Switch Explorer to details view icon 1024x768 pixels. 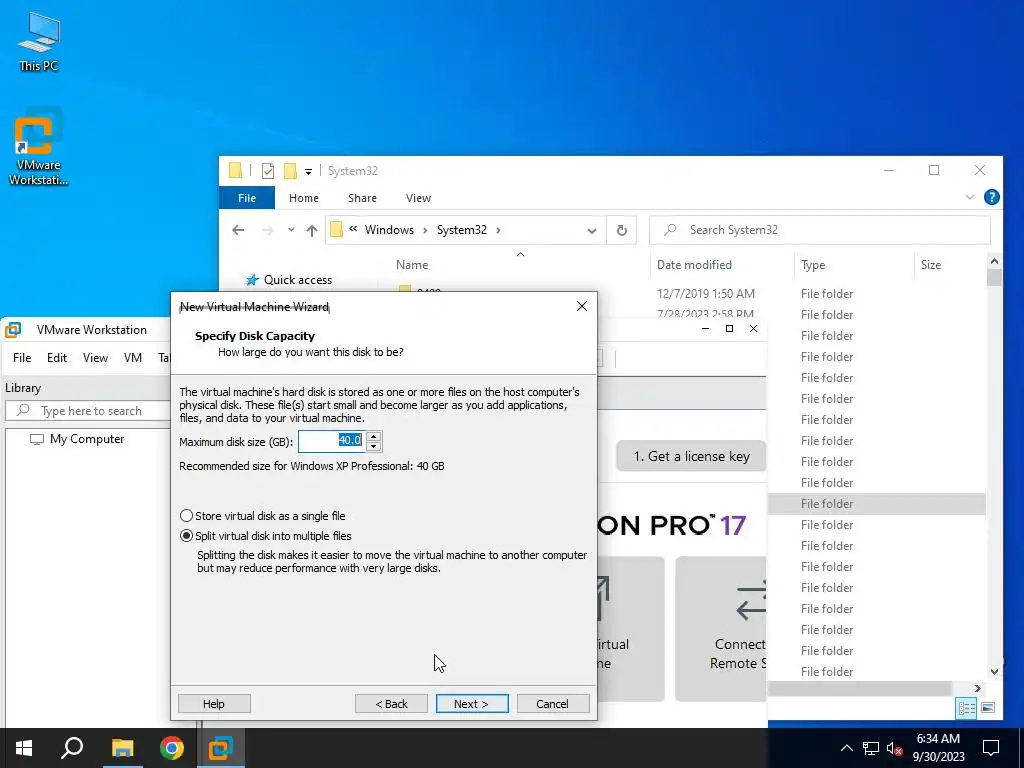[x=966, y=708]
